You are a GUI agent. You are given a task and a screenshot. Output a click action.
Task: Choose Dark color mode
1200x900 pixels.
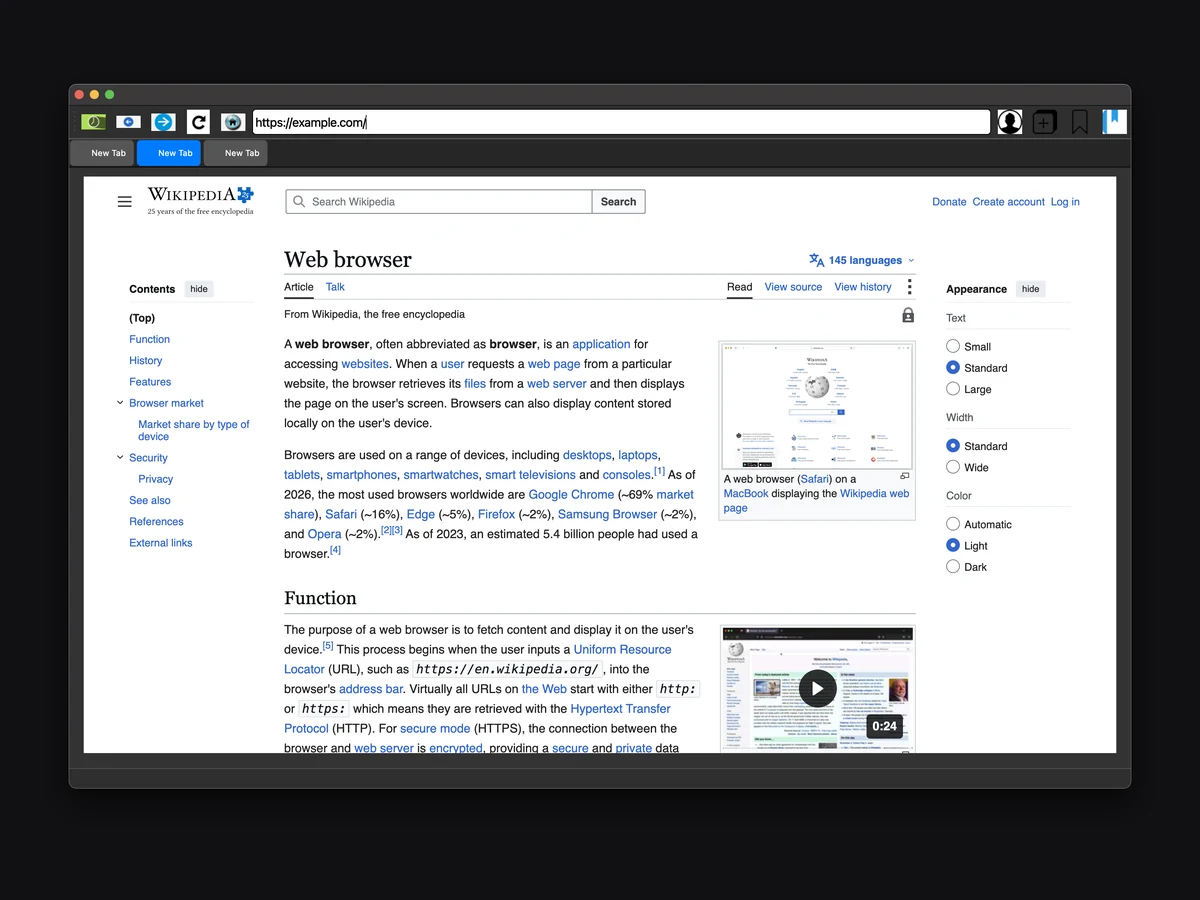953,567
